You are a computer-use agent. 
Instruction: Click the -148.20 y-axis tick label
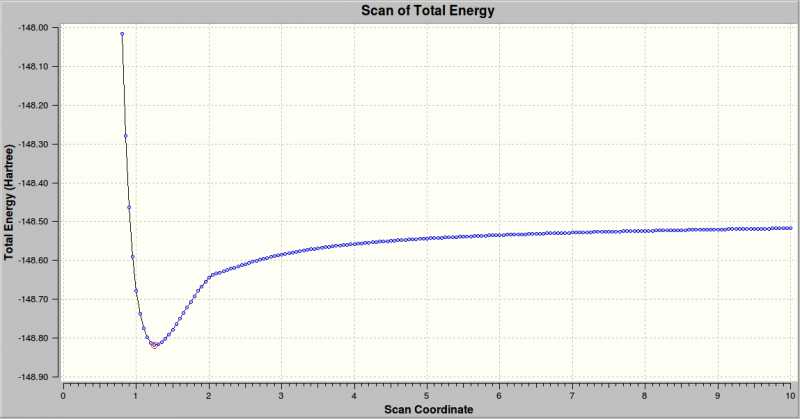click(x=33, y=106)
